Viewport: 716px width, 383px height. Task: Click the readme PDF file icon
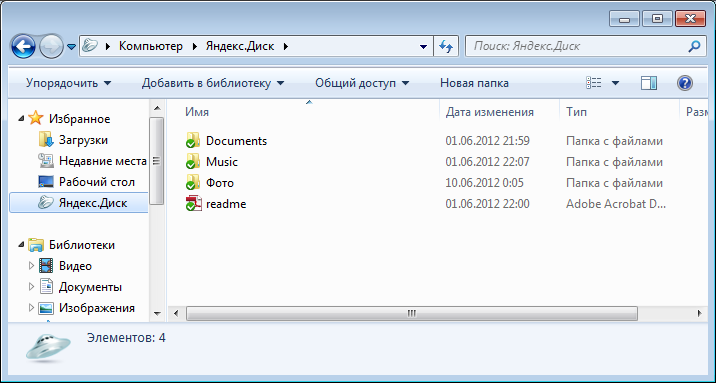pos(194,204)
